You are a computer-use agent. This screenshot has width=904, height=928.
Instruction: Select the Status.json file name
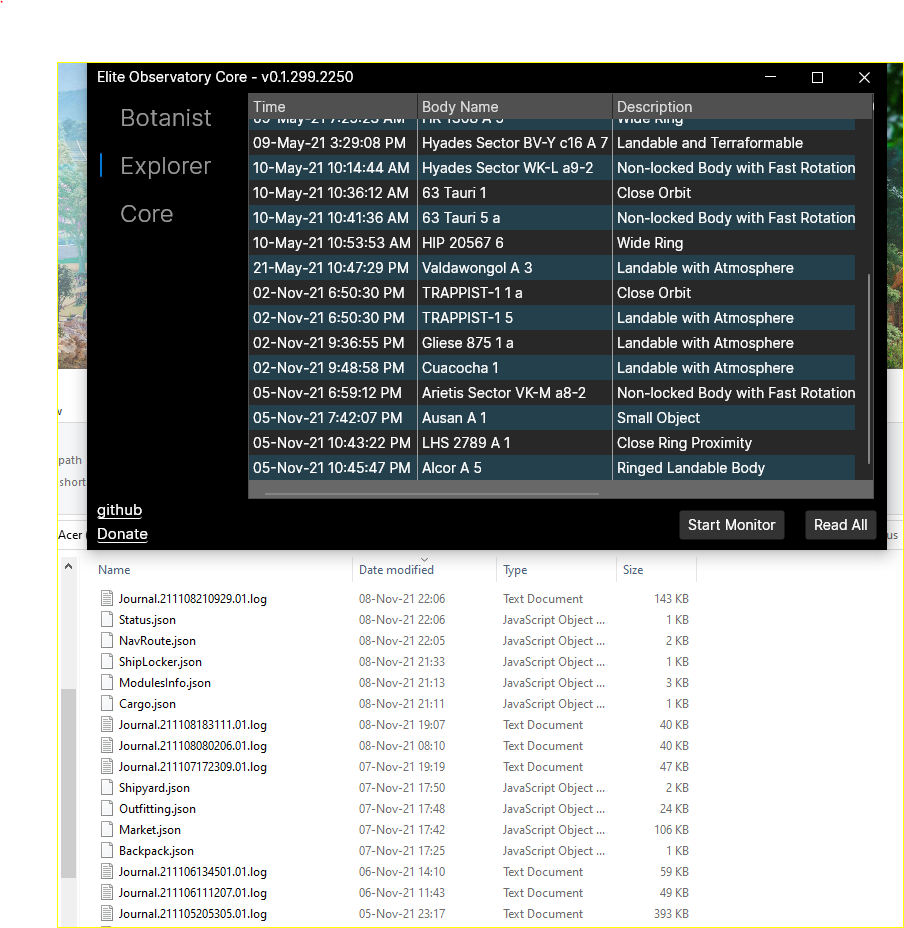[x=147, y=620]
